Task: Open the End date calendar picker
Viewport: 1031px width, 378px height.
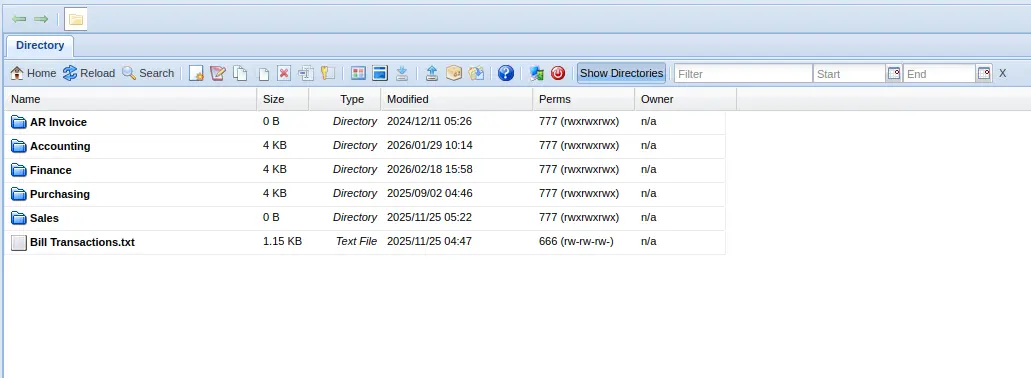Action: click(984, 73)
